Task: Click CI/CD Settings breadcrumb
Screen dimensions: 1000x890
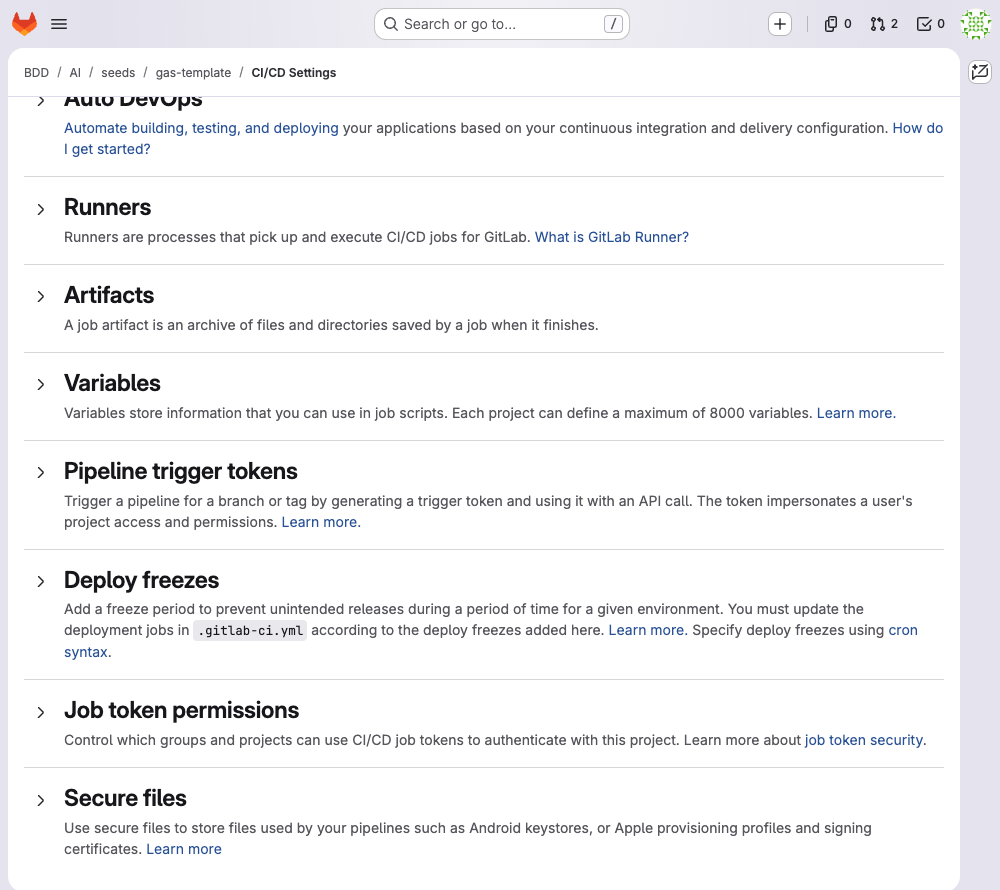Action: [x=293, y=73]
